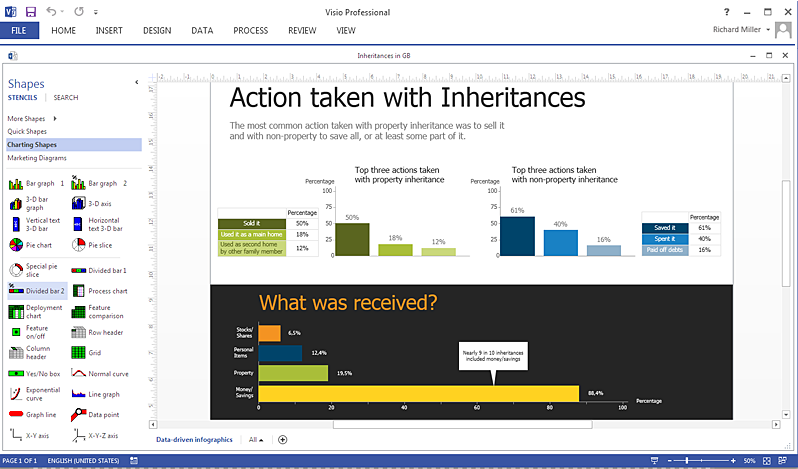
Task: Pick the Row header shape
Action: [x=97, y=332]
